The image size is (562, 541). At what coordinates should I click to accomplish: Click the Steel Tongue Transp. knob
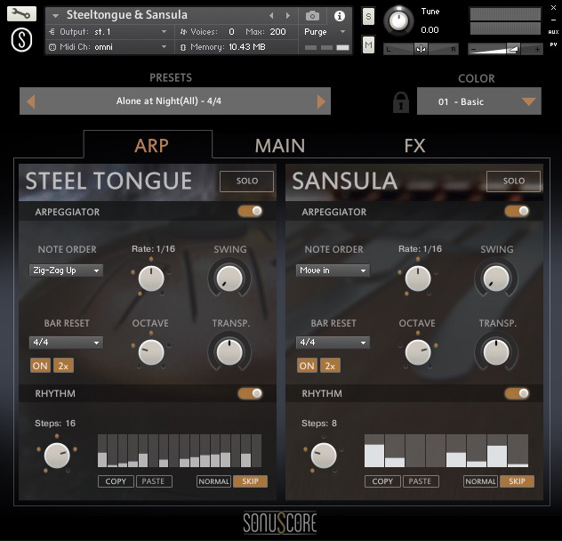pos(229,352)
